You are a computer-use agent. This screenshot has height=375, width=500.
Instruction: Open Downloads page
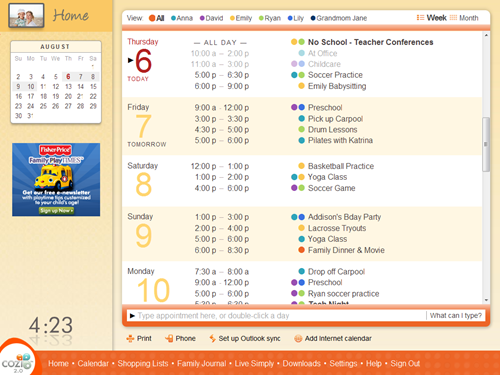click(302, 363)
